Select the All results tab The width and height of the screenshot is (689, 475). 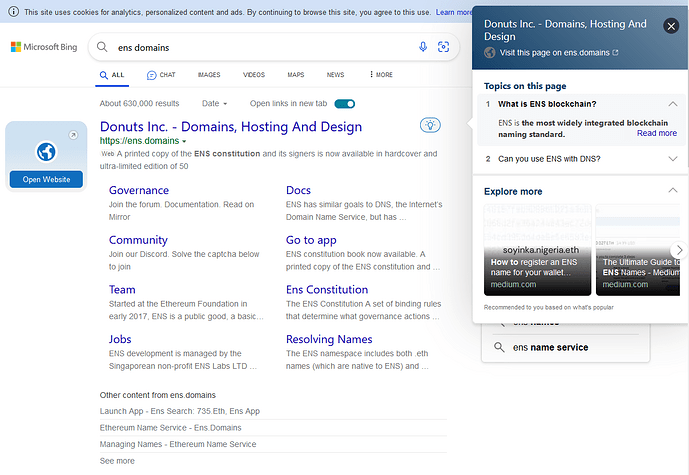(112, 75)
